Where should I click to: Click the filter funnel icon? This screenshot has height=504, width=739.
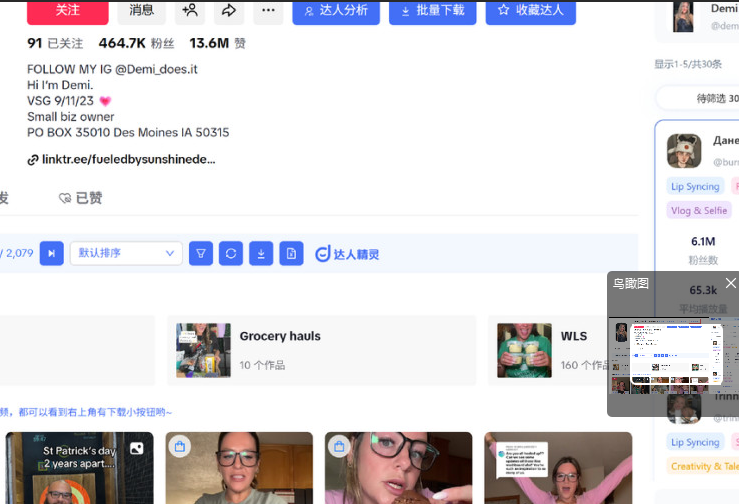pos(201,254)
